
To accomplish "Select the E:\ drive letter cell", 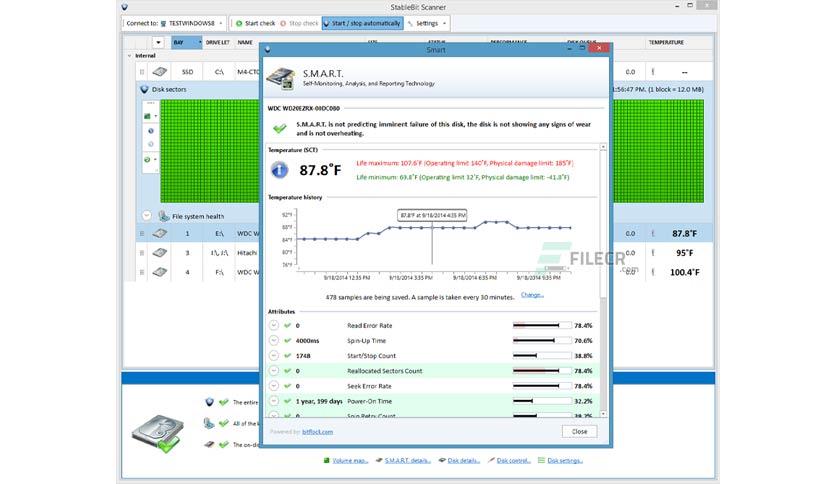I will point(219,233).
